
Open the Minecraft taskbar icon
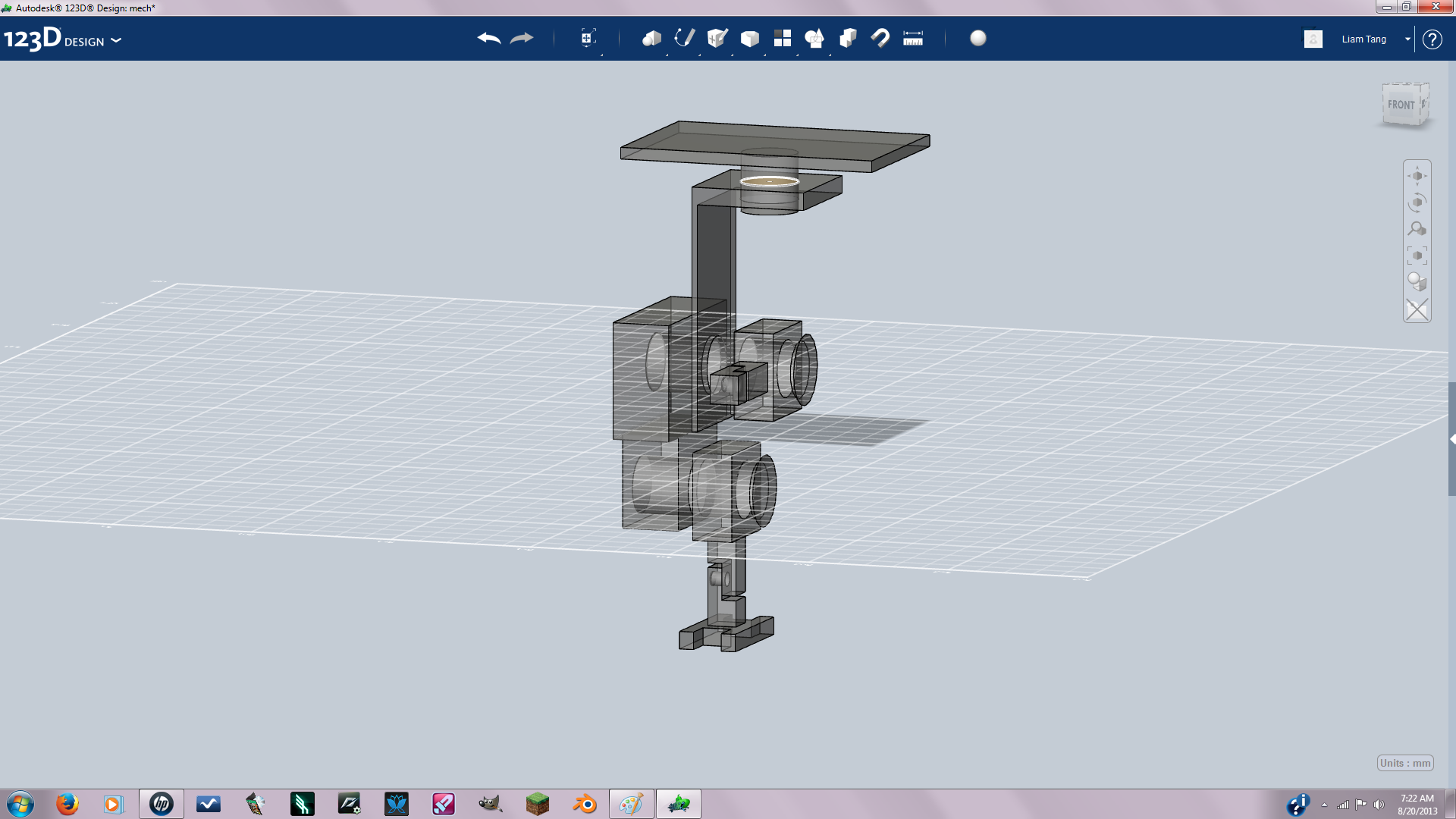click(538, 804)
